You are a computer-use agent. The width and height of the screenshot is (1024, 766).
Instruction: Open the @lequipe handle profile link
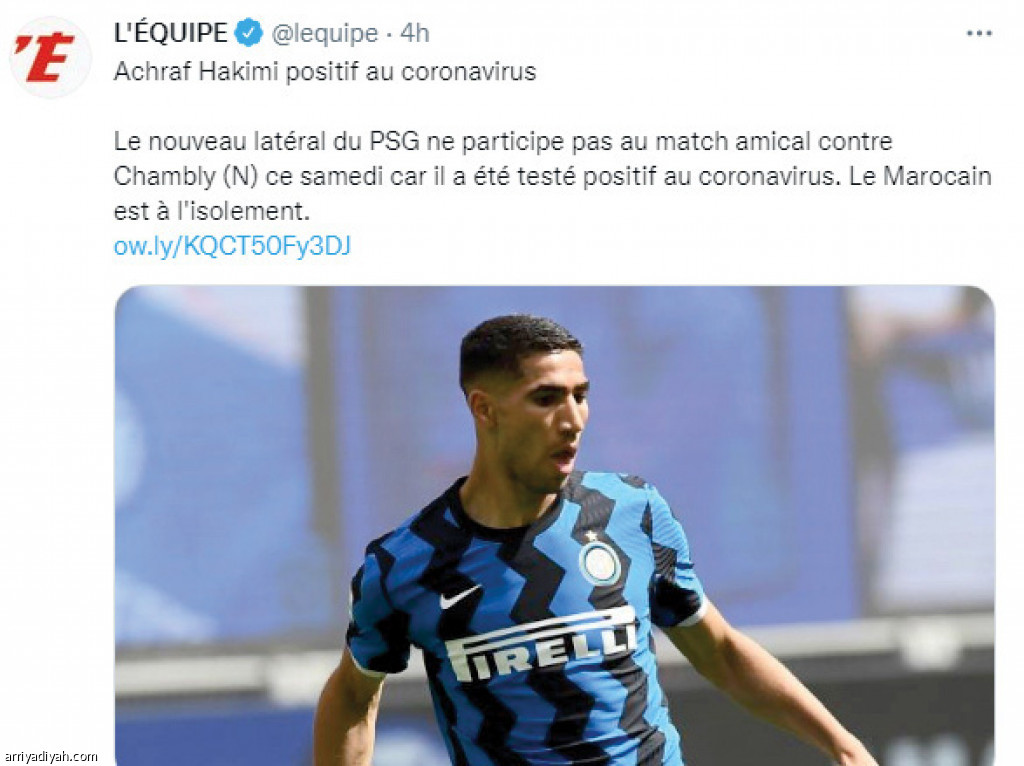pyautogui.click(x=325, y=33)
